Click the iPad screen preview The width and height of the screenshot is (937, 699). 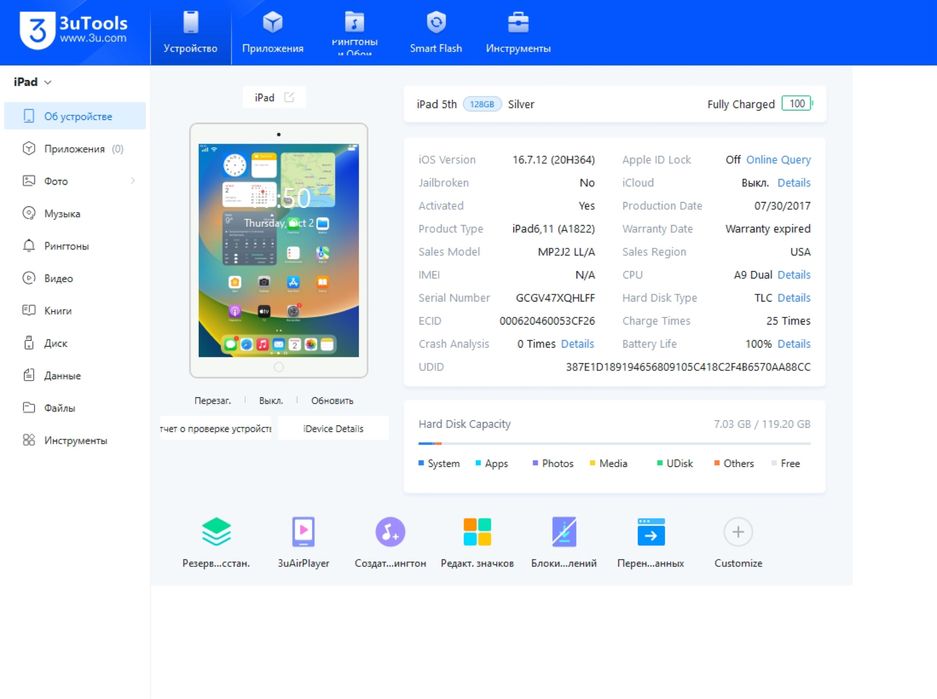(x=278, y=250)
